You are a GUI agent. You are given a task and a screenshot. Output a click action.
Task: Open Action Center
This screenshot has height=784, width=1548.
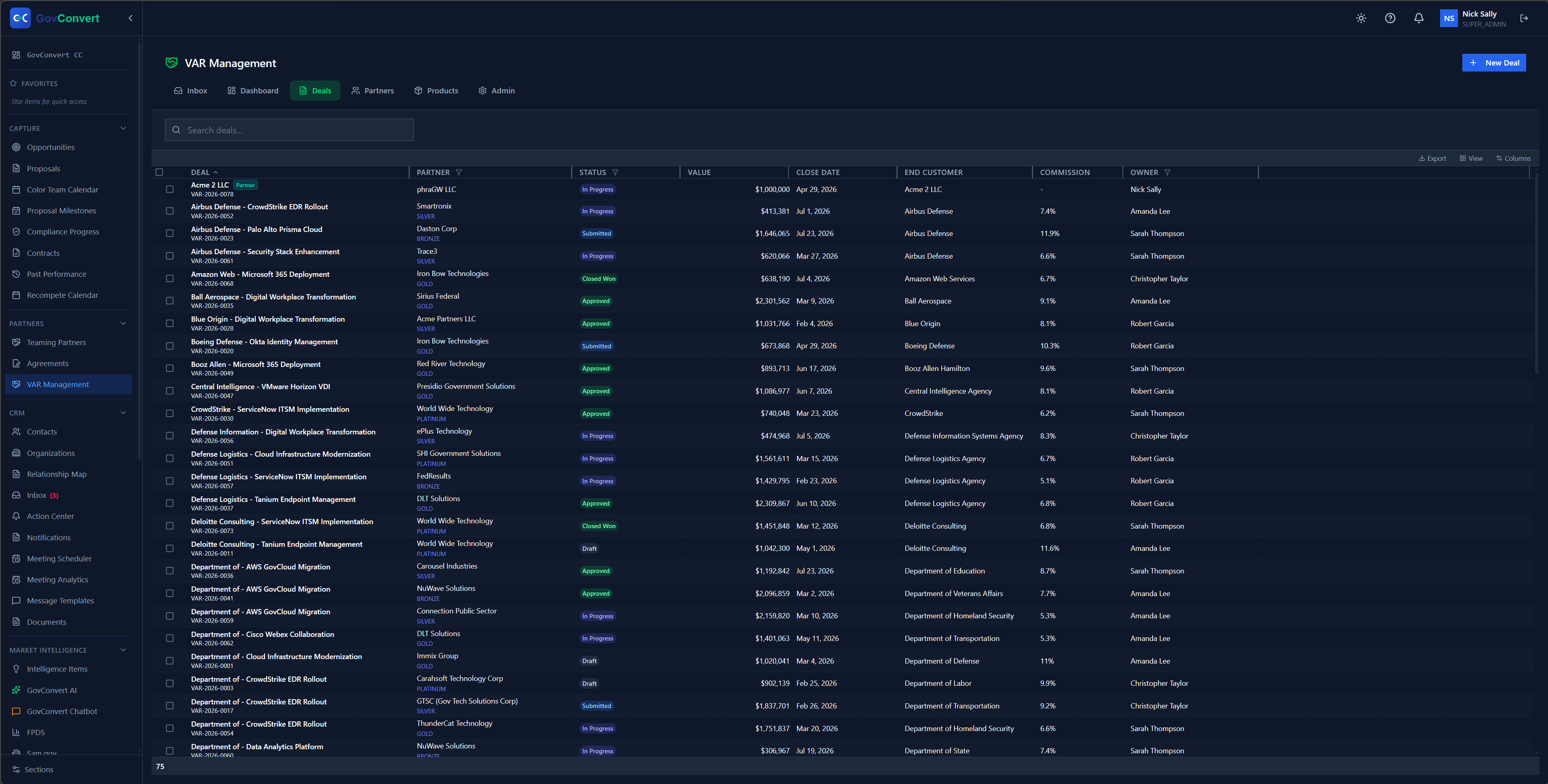[51, 516]
